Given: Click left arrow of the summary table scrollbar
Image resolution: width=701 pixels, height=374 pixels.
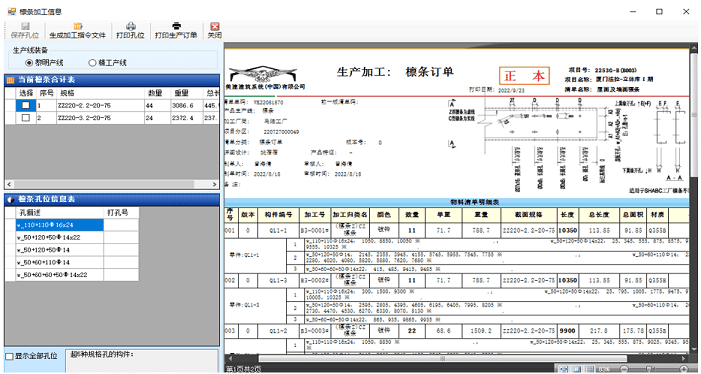Looking at the screenshot, I should [9, 184].
